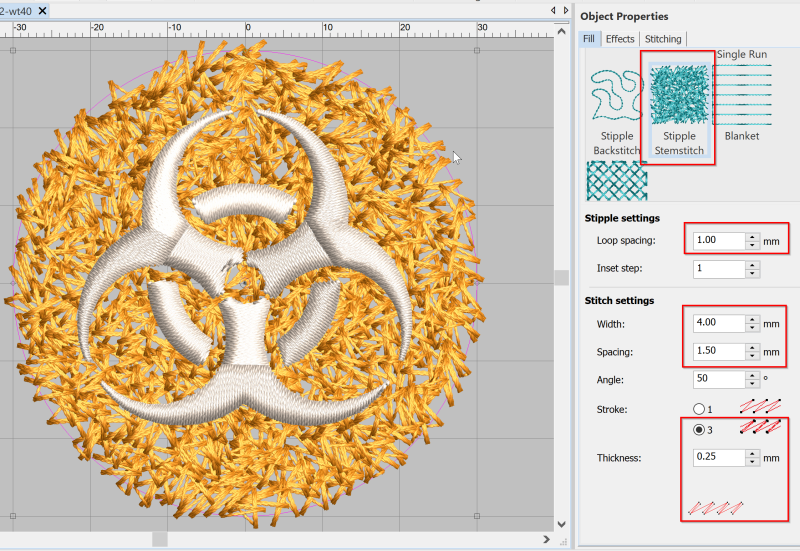
Task: Open the Stitching tab
Action: point(663,39)
